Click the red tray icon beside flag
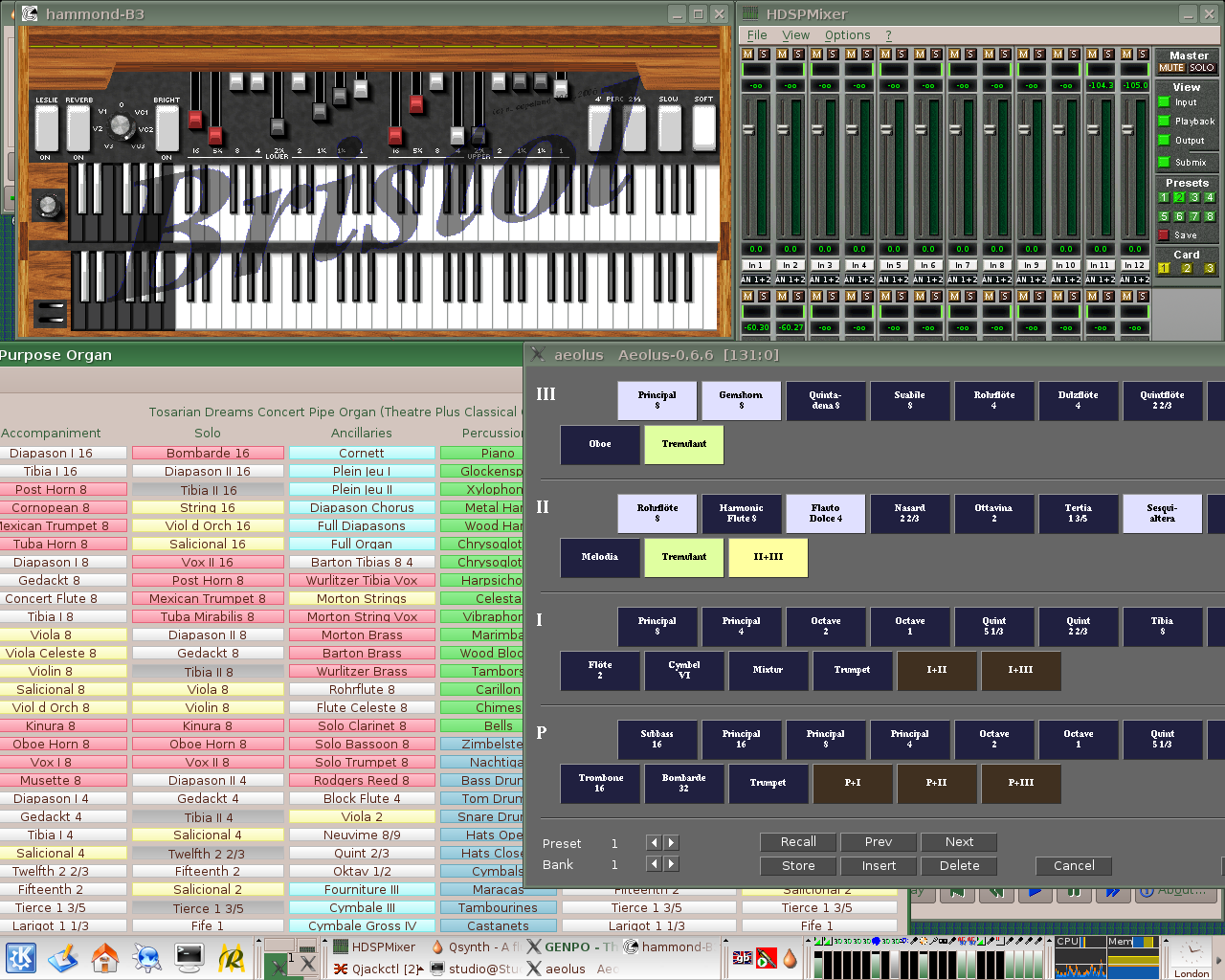The image size is (1225, 980). 766,957
